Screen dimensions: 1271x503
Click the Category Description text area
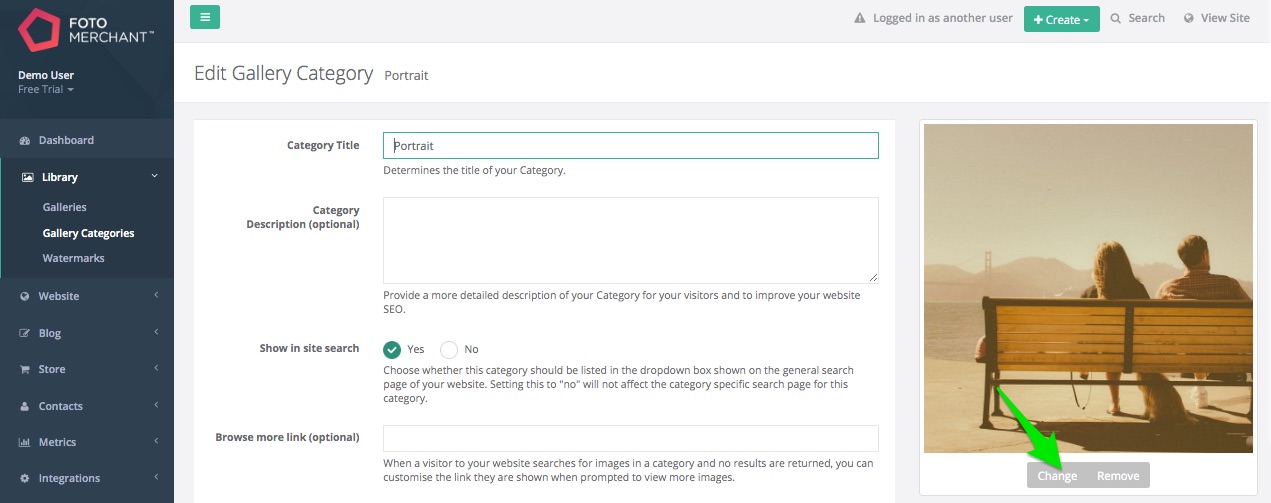(631, 240)
